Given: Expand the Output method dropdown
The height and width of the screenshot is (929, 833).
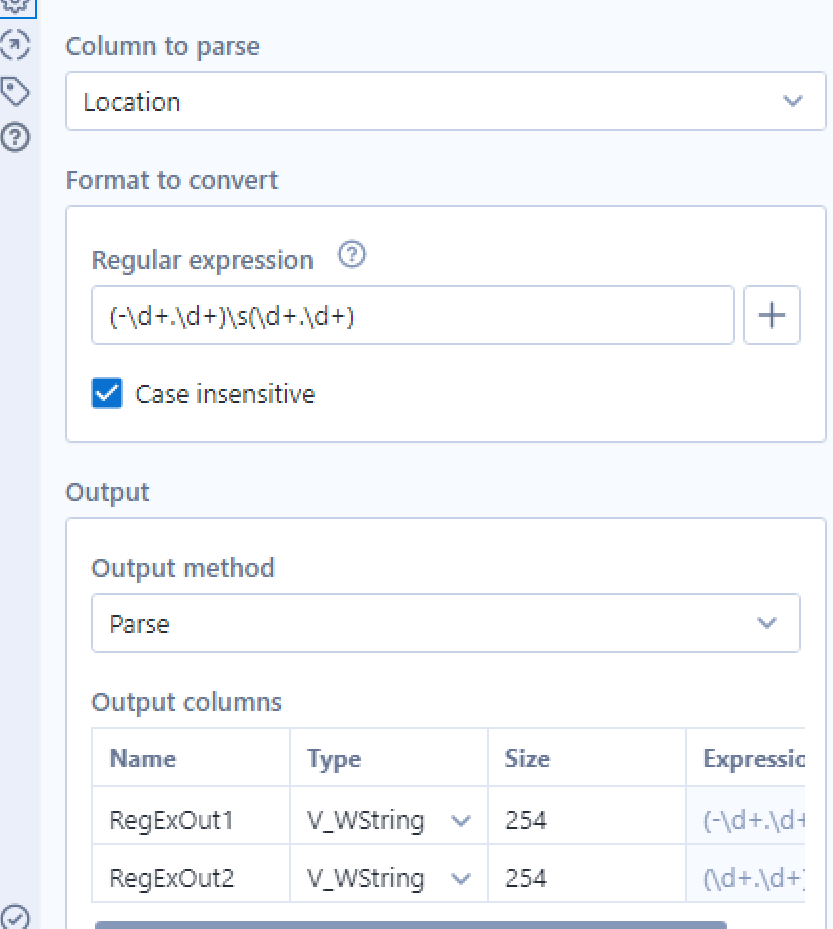Looking at the screenshot, I should [x=446, y=623].
